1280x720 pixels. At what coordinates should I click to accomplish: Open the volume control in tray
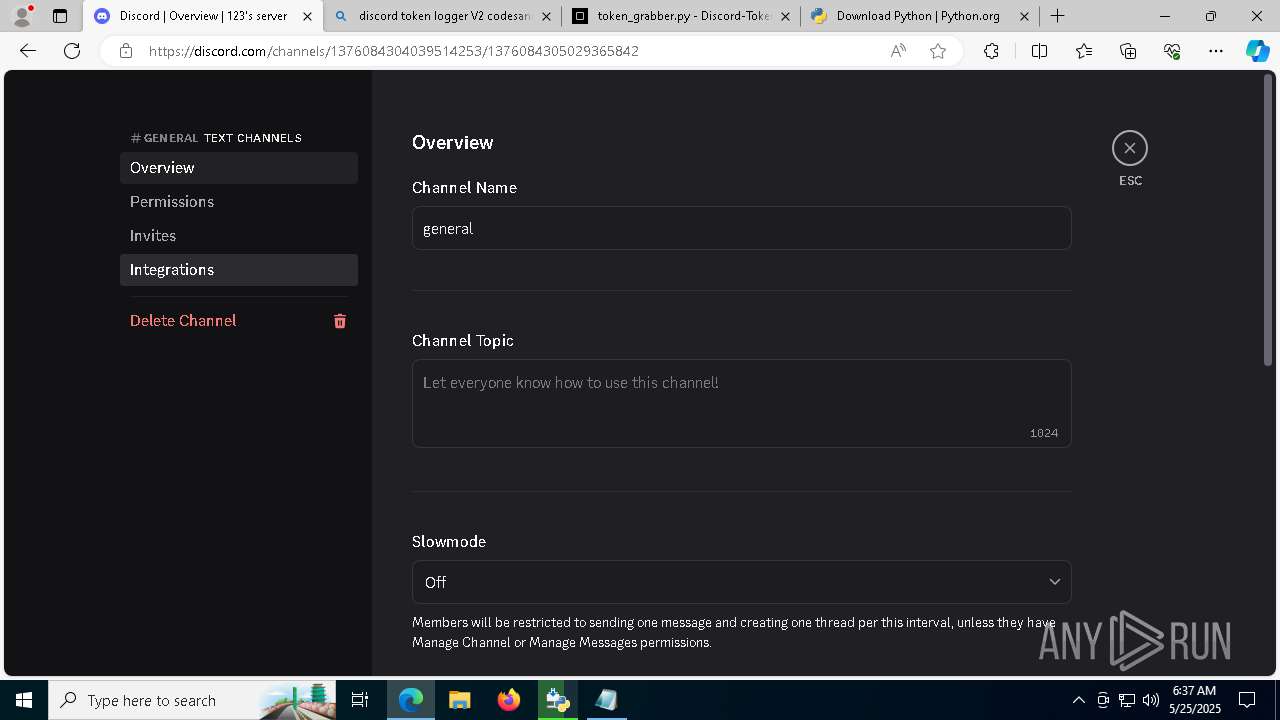coord(1150,700)
